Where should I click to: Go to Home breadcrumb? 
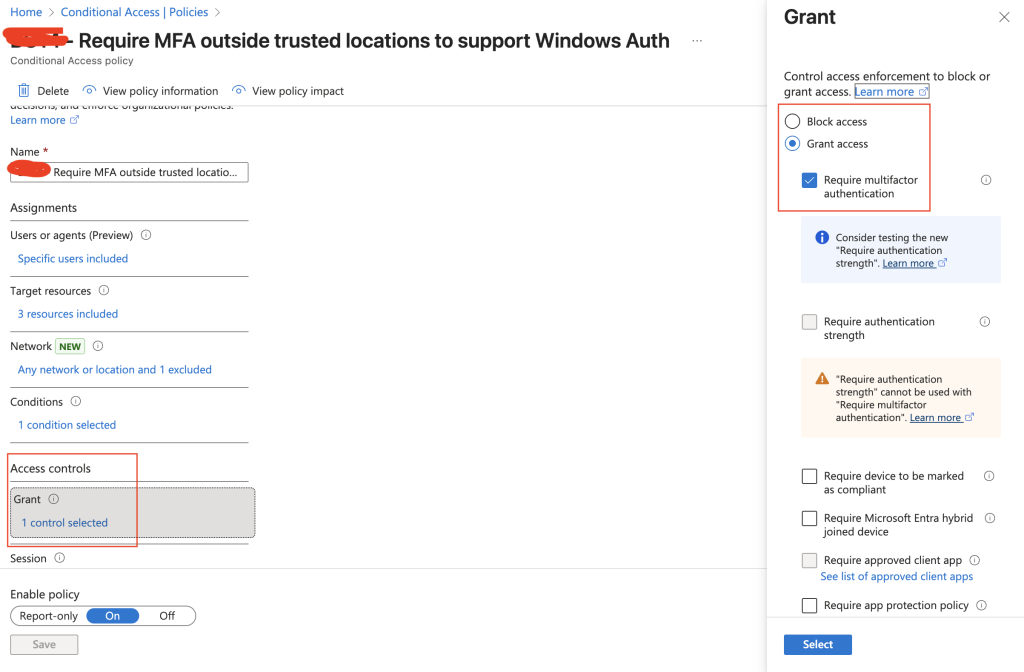tap(26, 12)
